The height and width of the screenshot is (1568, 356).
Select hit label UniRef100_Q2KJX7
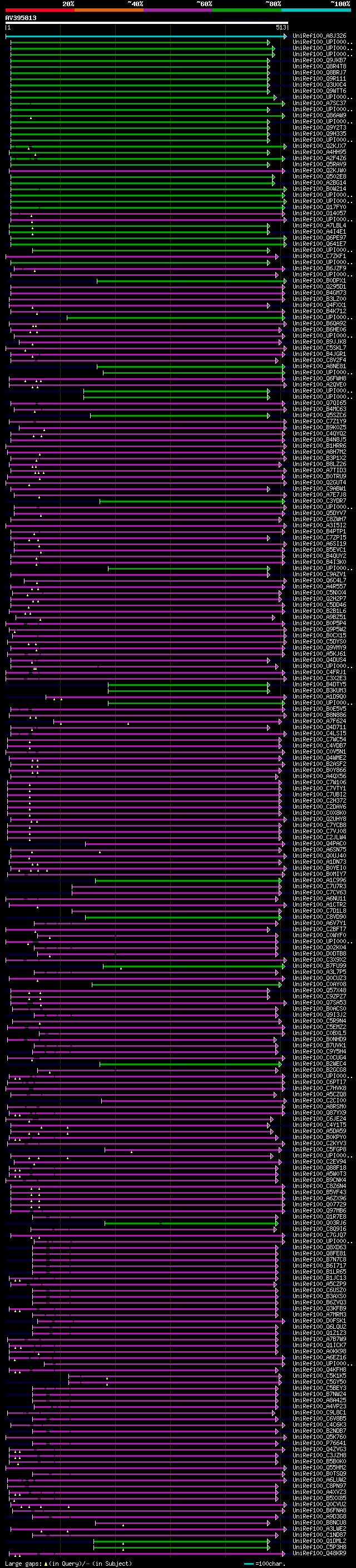pyautogui.click(x=319, y=146)
